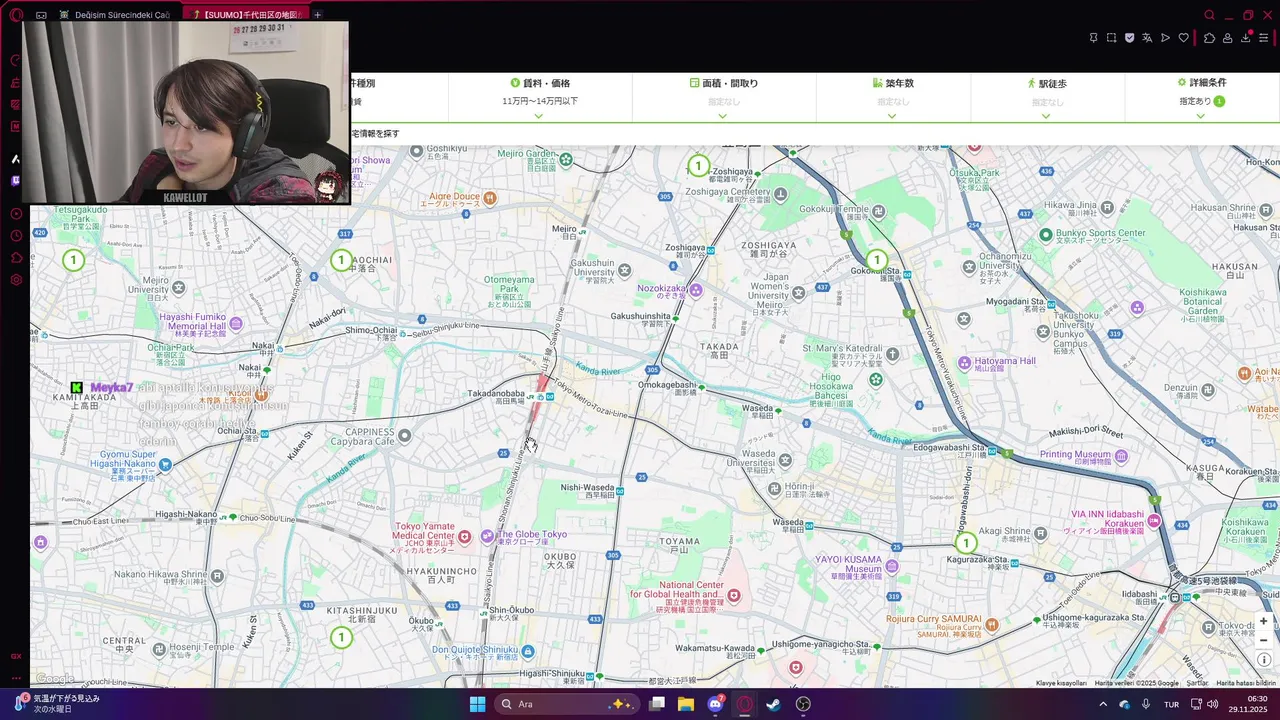Zoom out the map with minus button

point(1263,640)
